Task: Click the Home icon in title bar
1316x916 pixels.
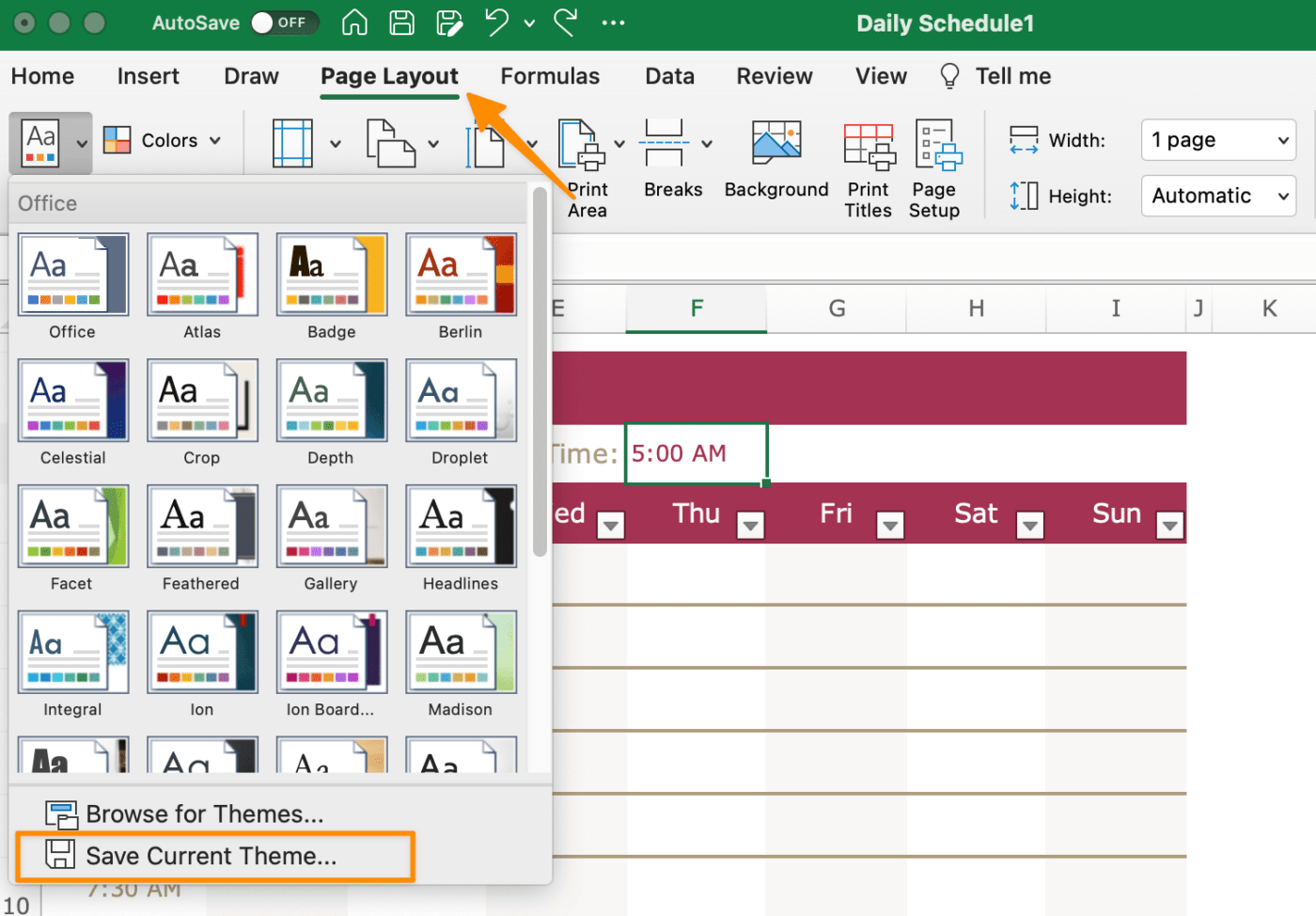Action: (354, 23)
